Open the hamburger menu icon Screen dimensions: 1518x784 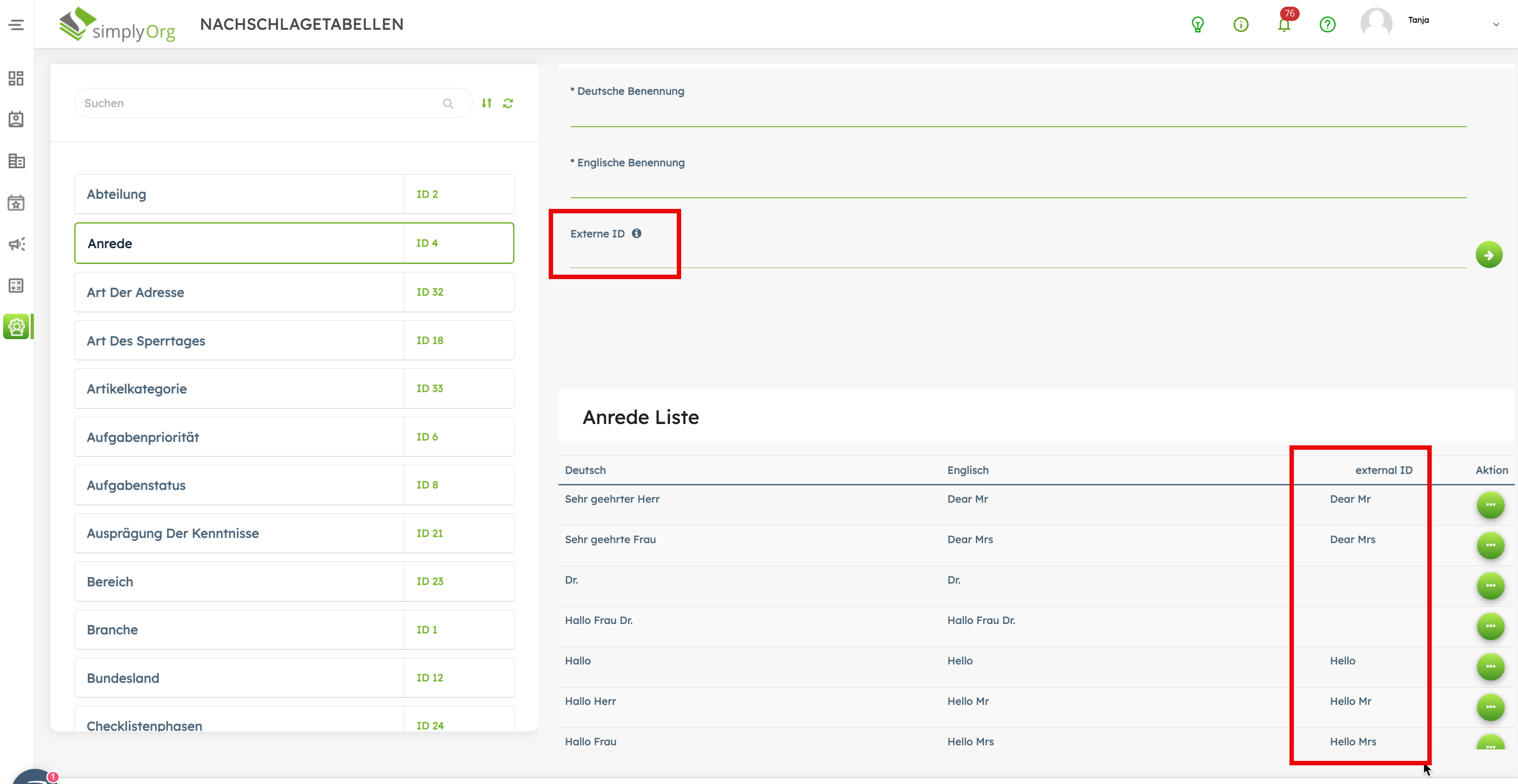click(16, 25)
